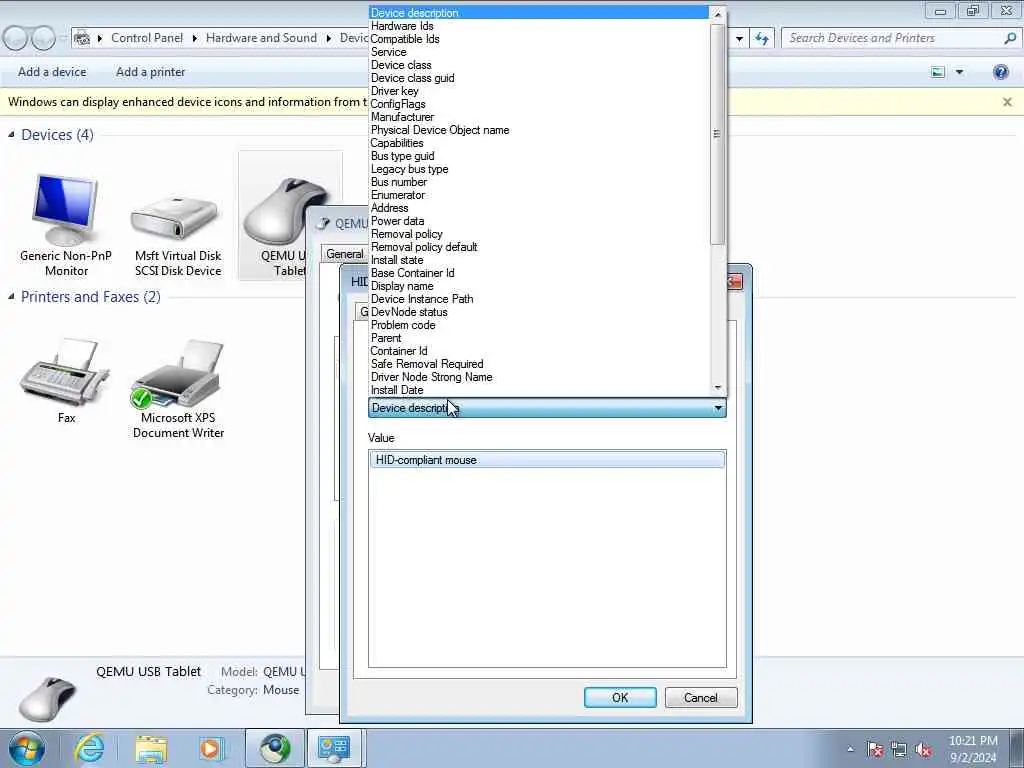Image resolution: width=1024 pixels, height=768 pixels.
Task: Click Add a device
Action: tap(52, 72)
